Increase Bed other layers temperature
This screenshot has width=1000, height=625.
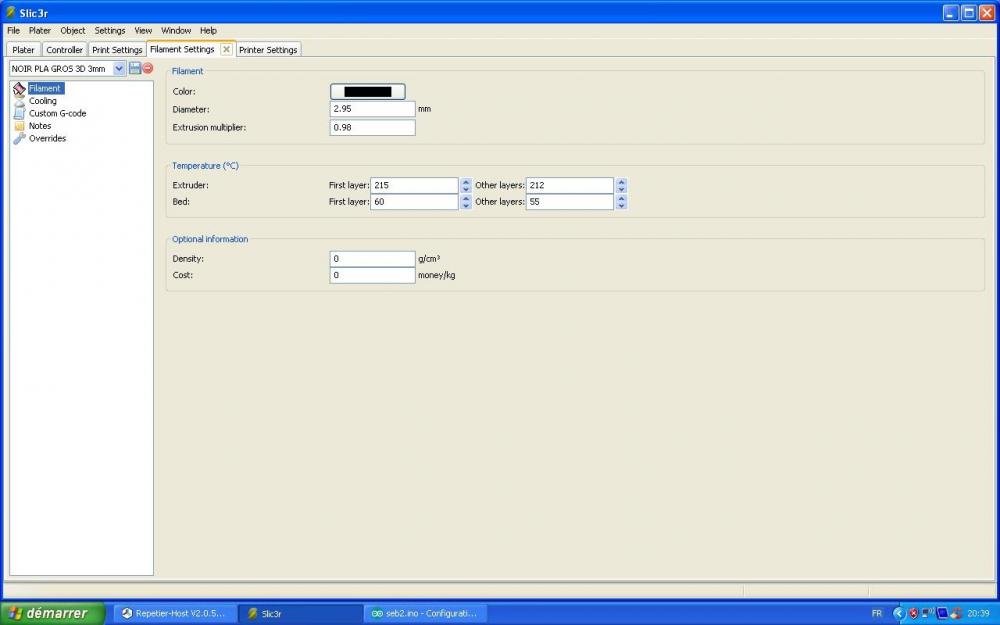click(621, 198)
